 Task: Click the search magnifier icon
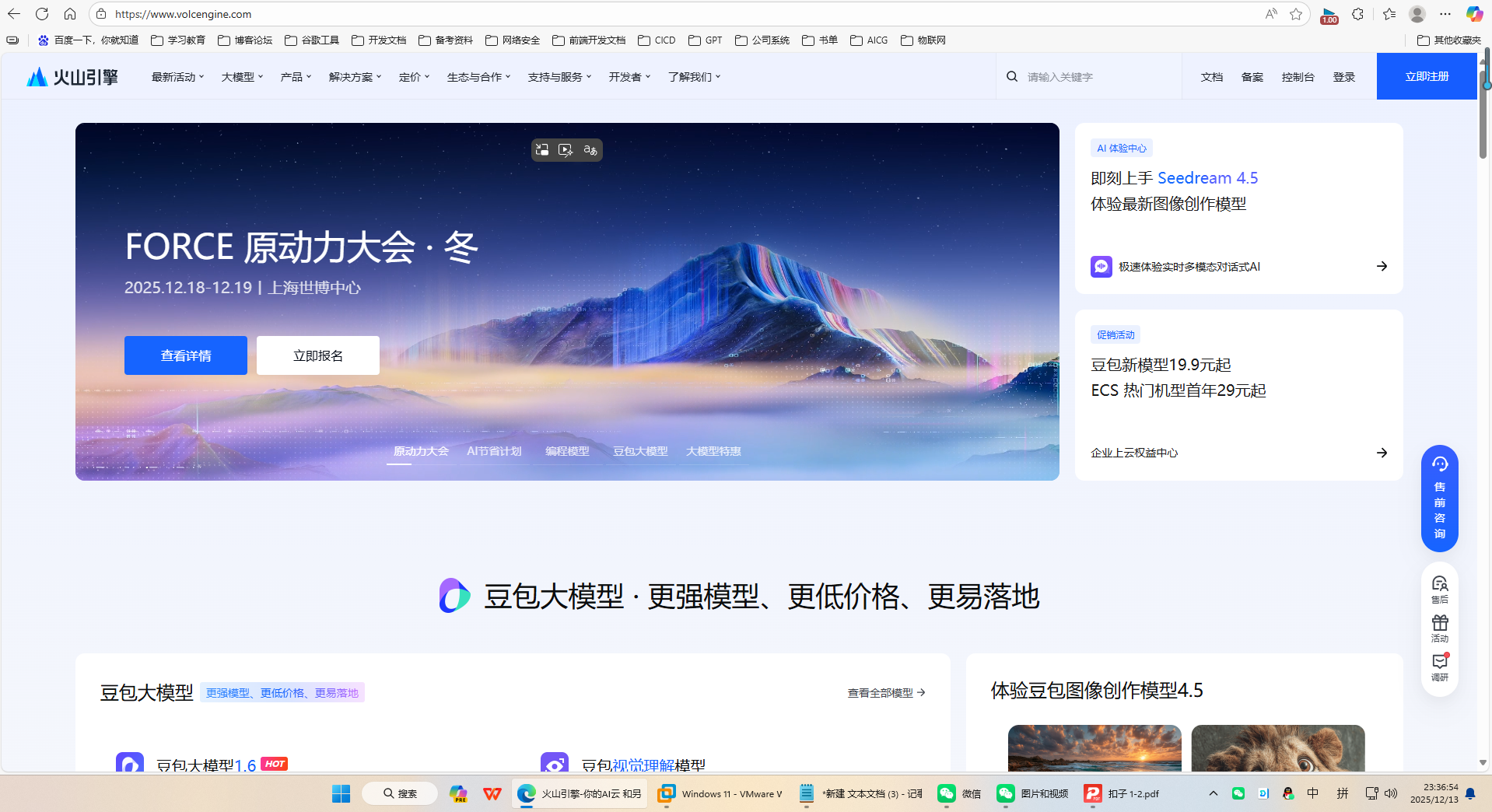click(x=1011, y=75)
